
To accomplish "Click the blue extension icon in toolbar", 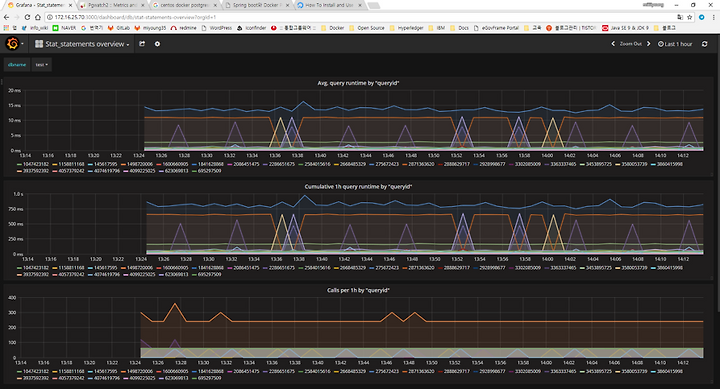I will click(702, 17).
